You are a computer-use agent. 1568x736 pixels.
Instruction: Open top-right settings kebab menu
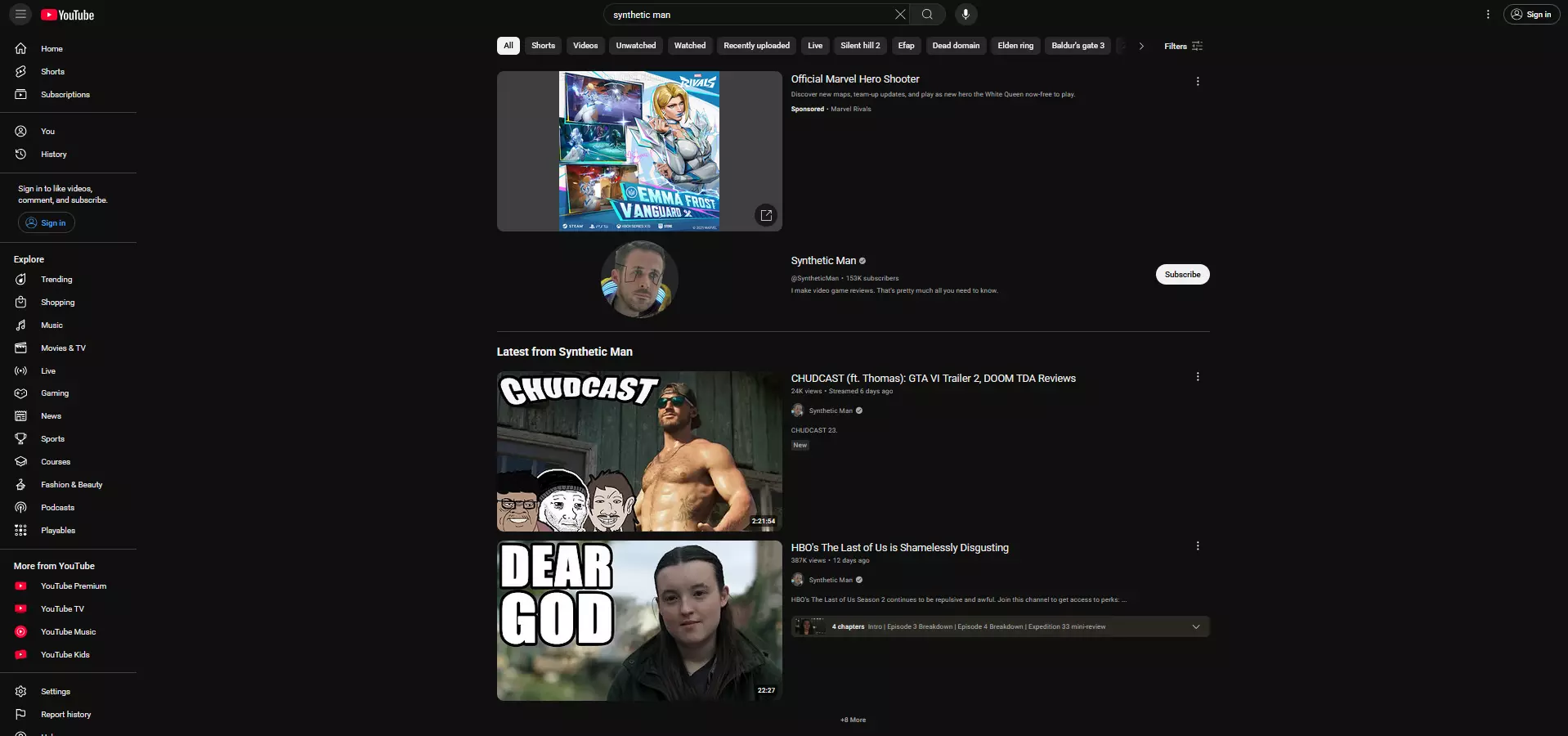tap(1488, 15)
